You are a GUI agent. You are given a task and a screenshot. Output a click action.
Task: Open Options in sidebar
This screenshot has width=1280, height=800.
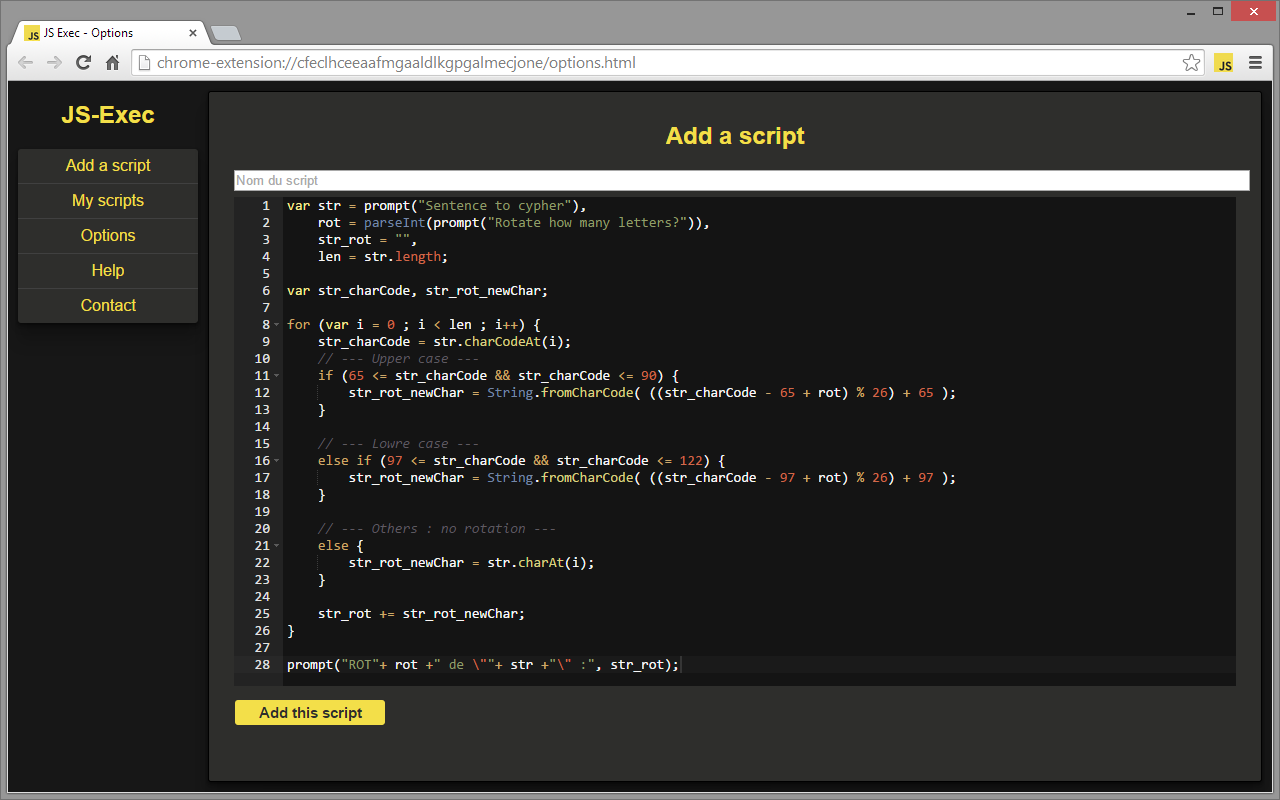point(108,236)
